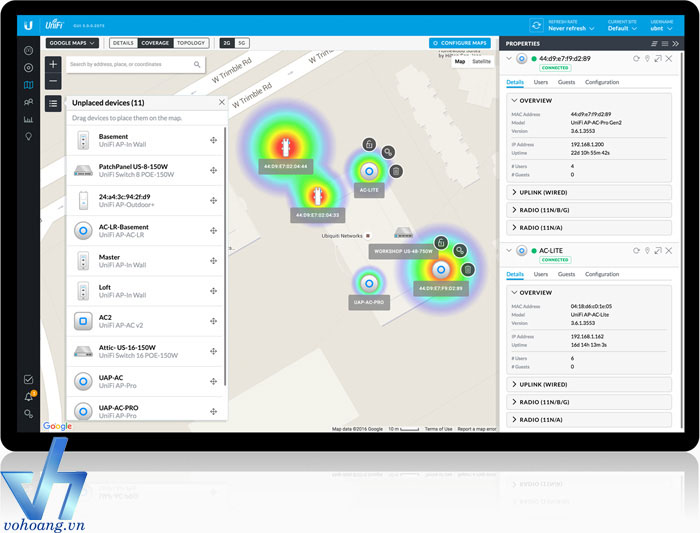Viewport: 700px width, 533px height.
Task: Open the Settings gears icon in sidebar
Action: [29, 414]
